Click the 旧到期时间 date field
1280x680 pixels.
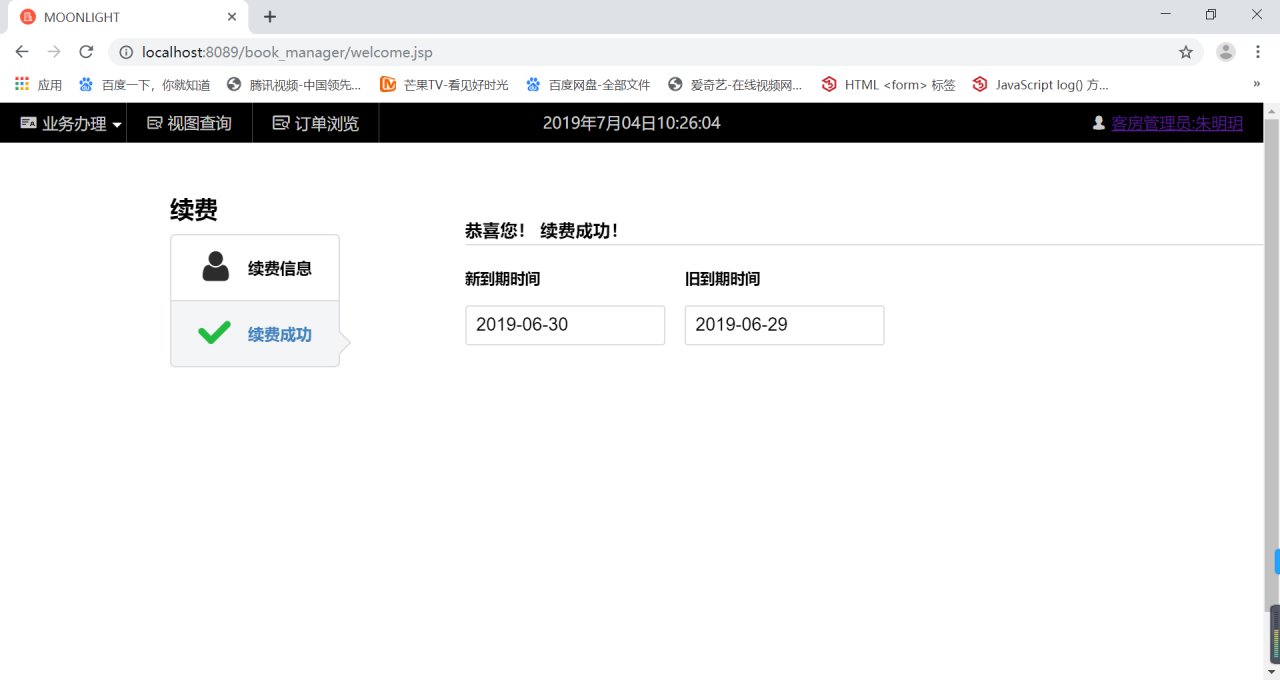click(784, 325)
